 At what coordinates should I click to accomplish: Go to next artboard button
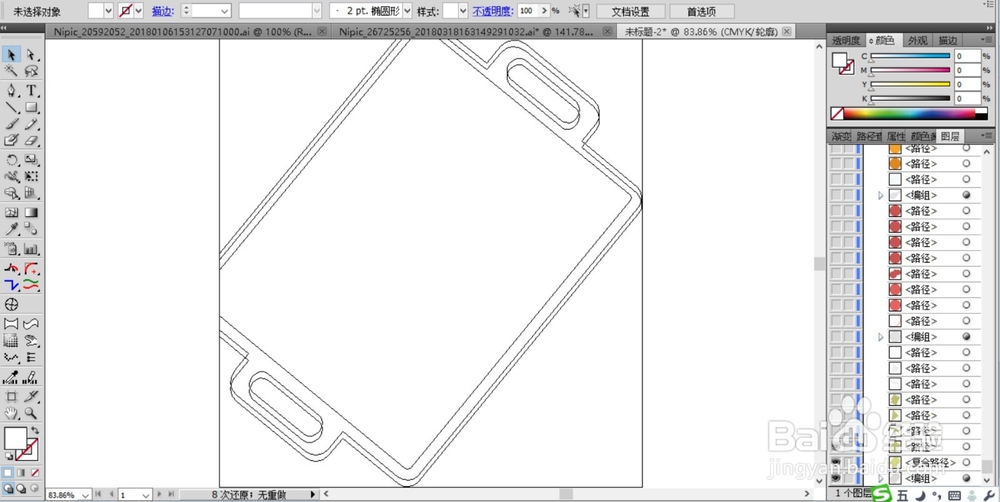(x=161, y=494)
